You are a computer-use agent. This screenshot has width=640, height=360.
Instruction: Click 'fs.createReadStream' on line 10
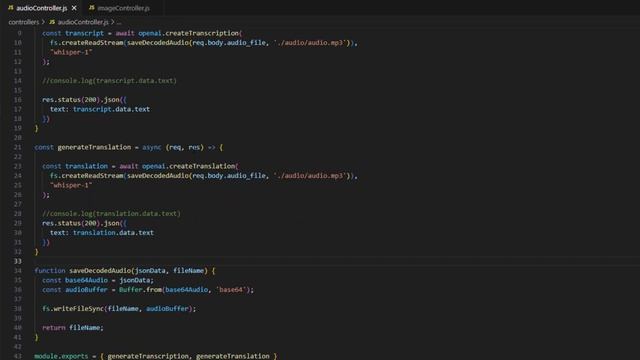(x=87, y=43)
